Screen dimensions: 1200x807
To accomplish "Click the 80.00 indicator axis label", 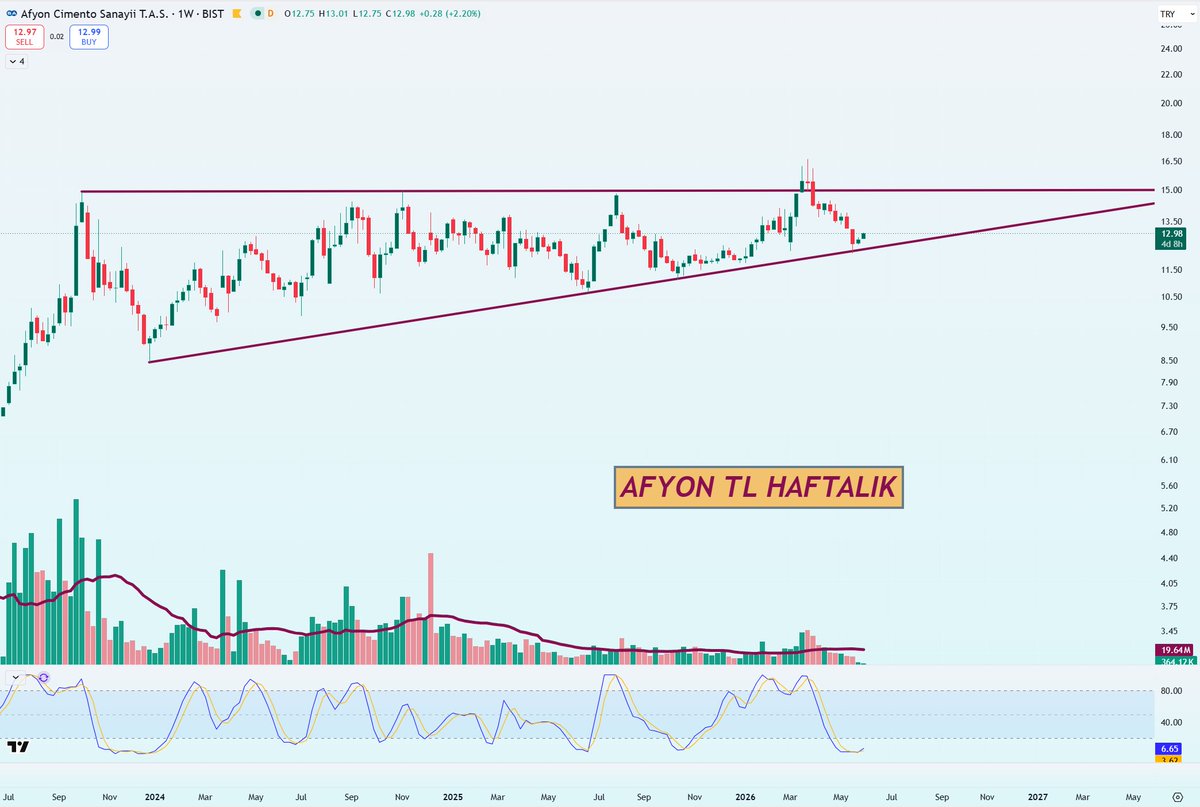I will click(x=1169, y=691).
